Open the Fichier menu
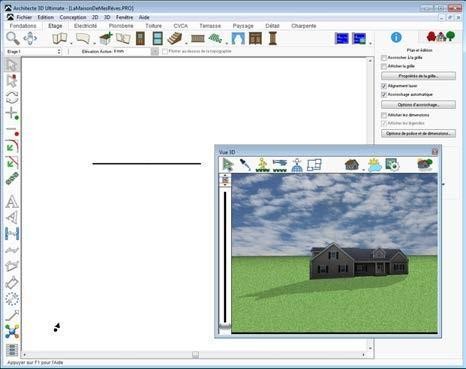466x369 pixels. [24, 17]
